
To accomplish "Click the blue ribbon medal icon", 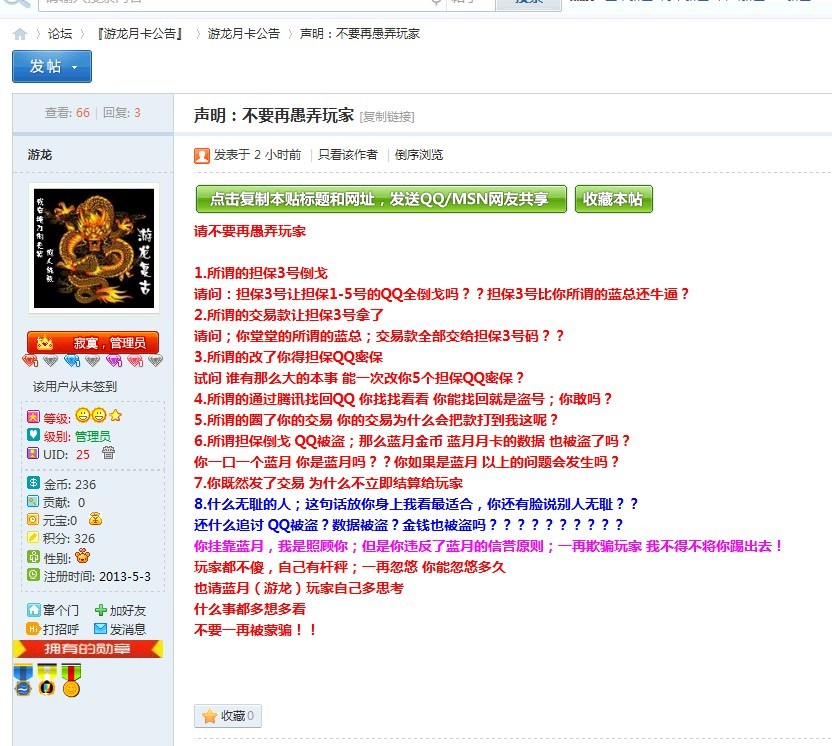I will pos(23,680).
